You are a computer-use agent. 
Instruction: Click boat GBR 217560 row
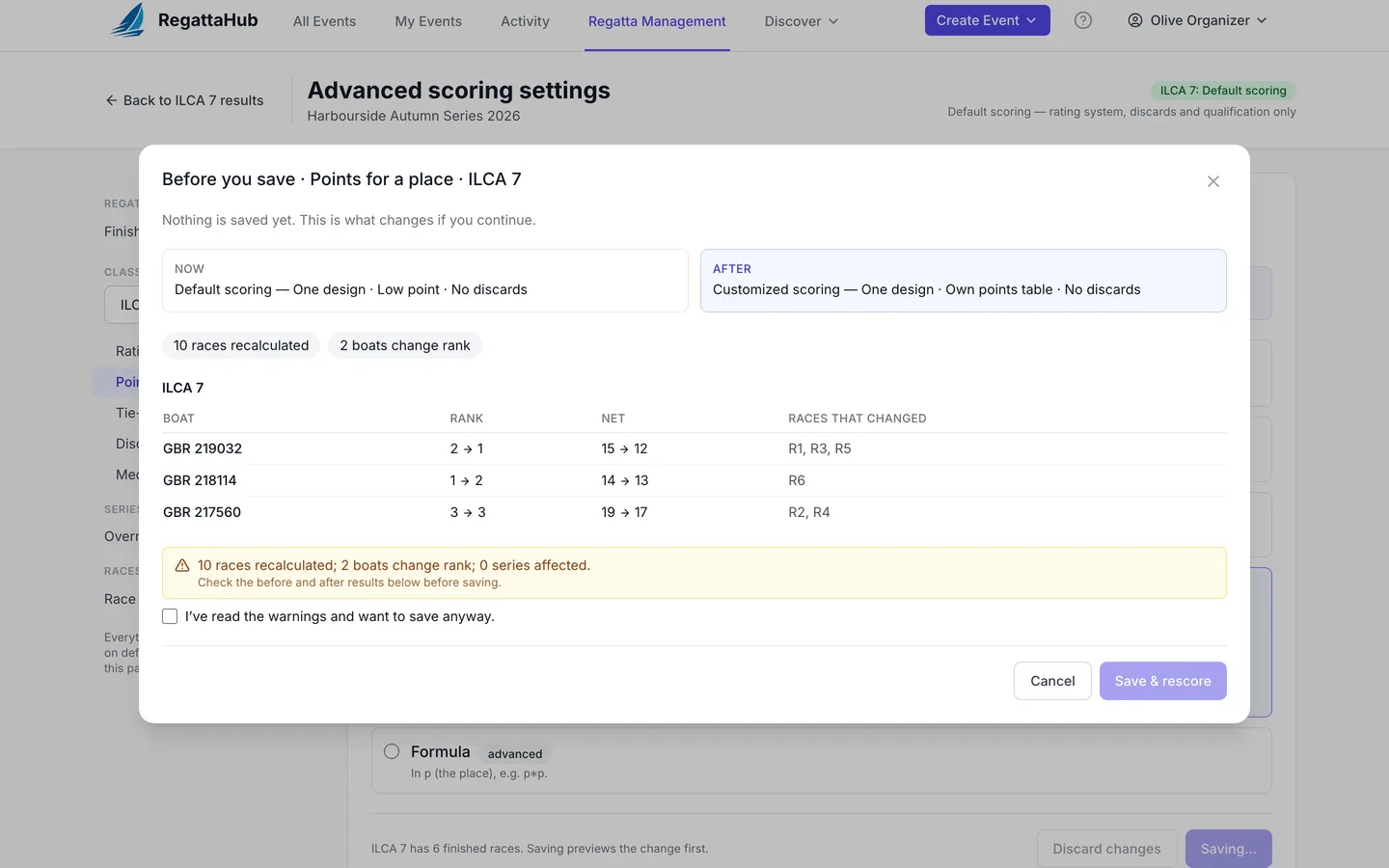[694, 512]
